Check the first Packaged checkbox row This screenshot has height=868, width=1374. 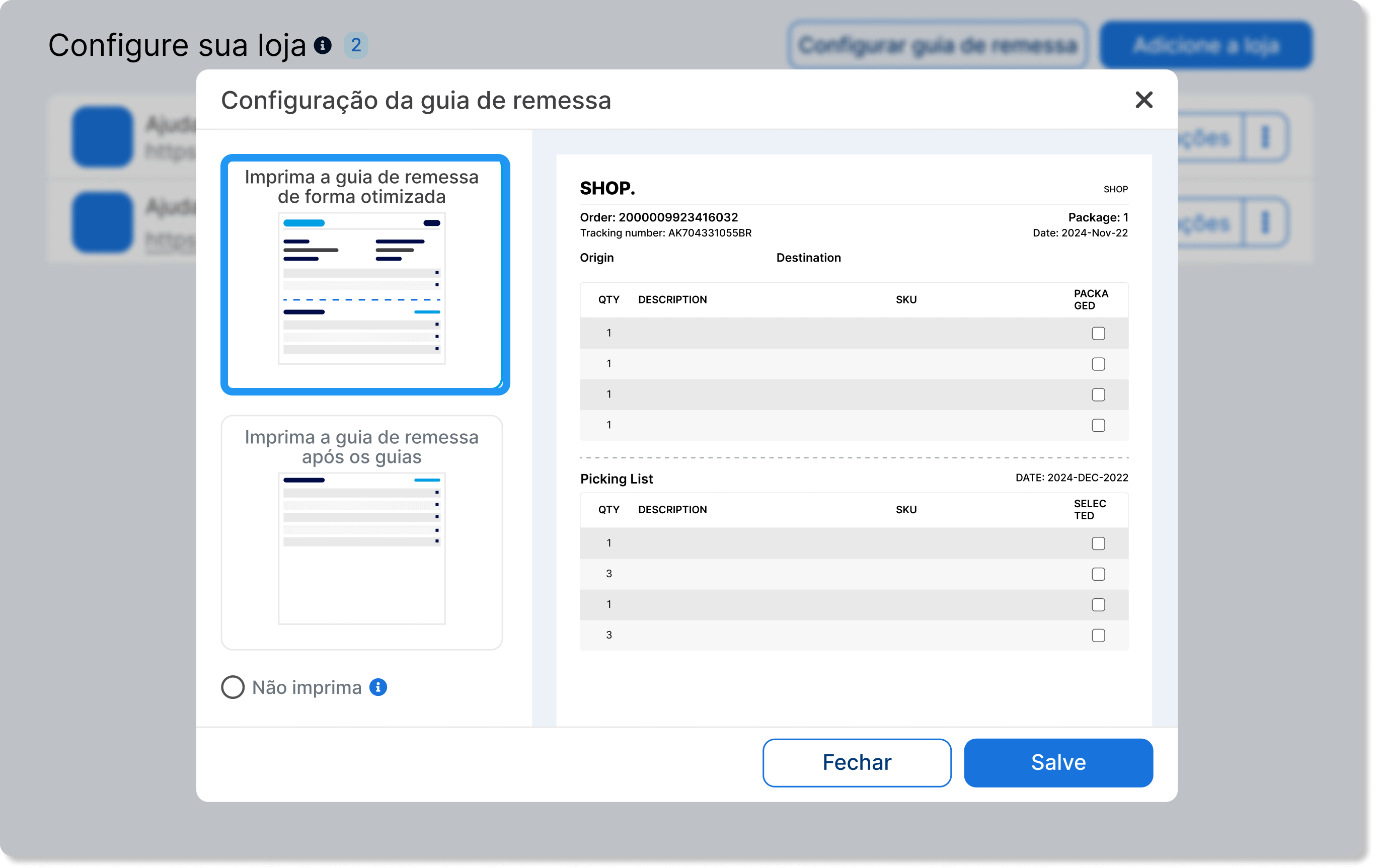[1098, 334]
